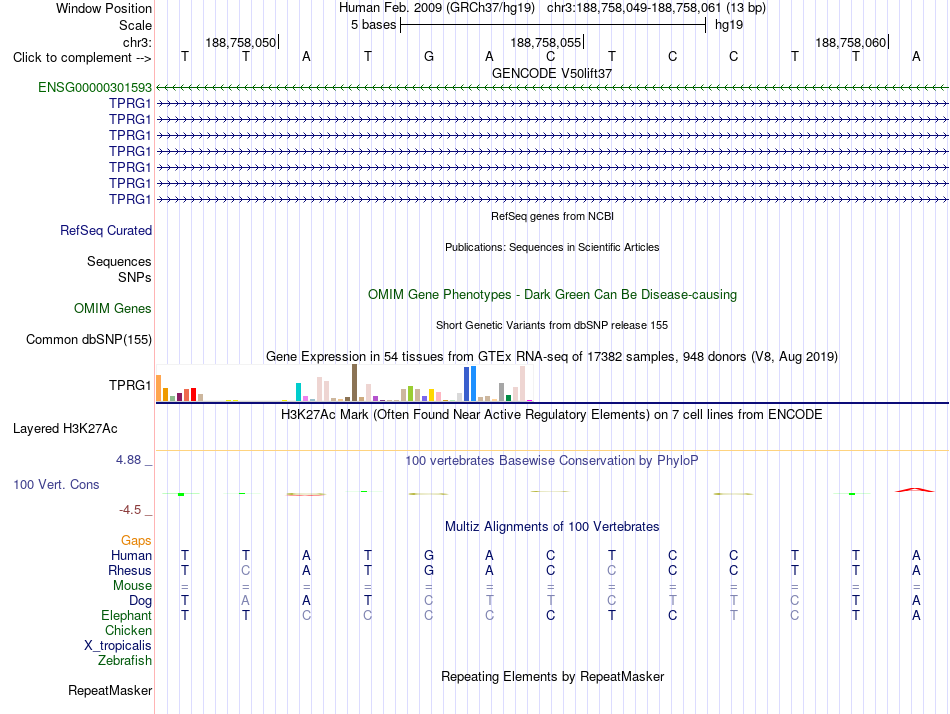Click 'RefSeq genes from NCBI' title
Image resolution: width=950 pixels, height=714 pixels.
(x=553, y=216)
